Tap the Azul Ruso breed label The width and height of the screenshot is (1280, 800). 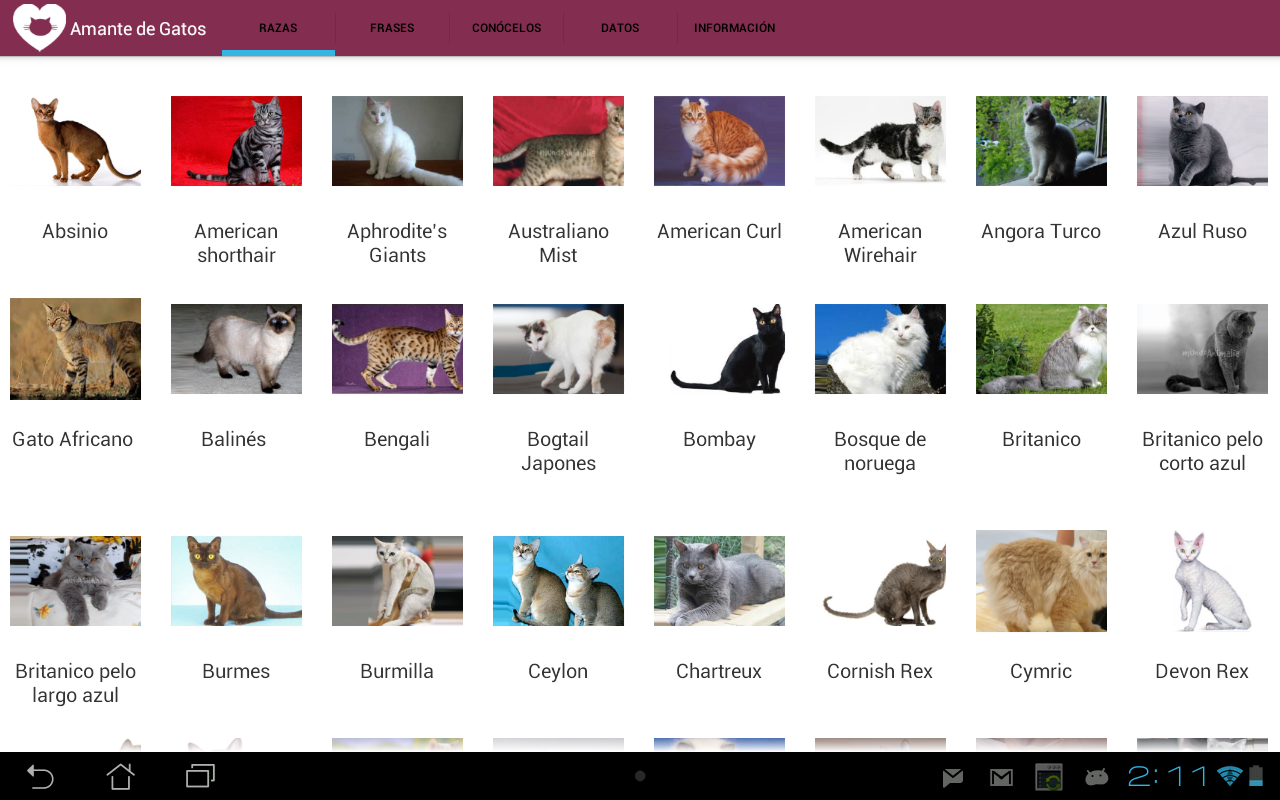(1202, 231)
